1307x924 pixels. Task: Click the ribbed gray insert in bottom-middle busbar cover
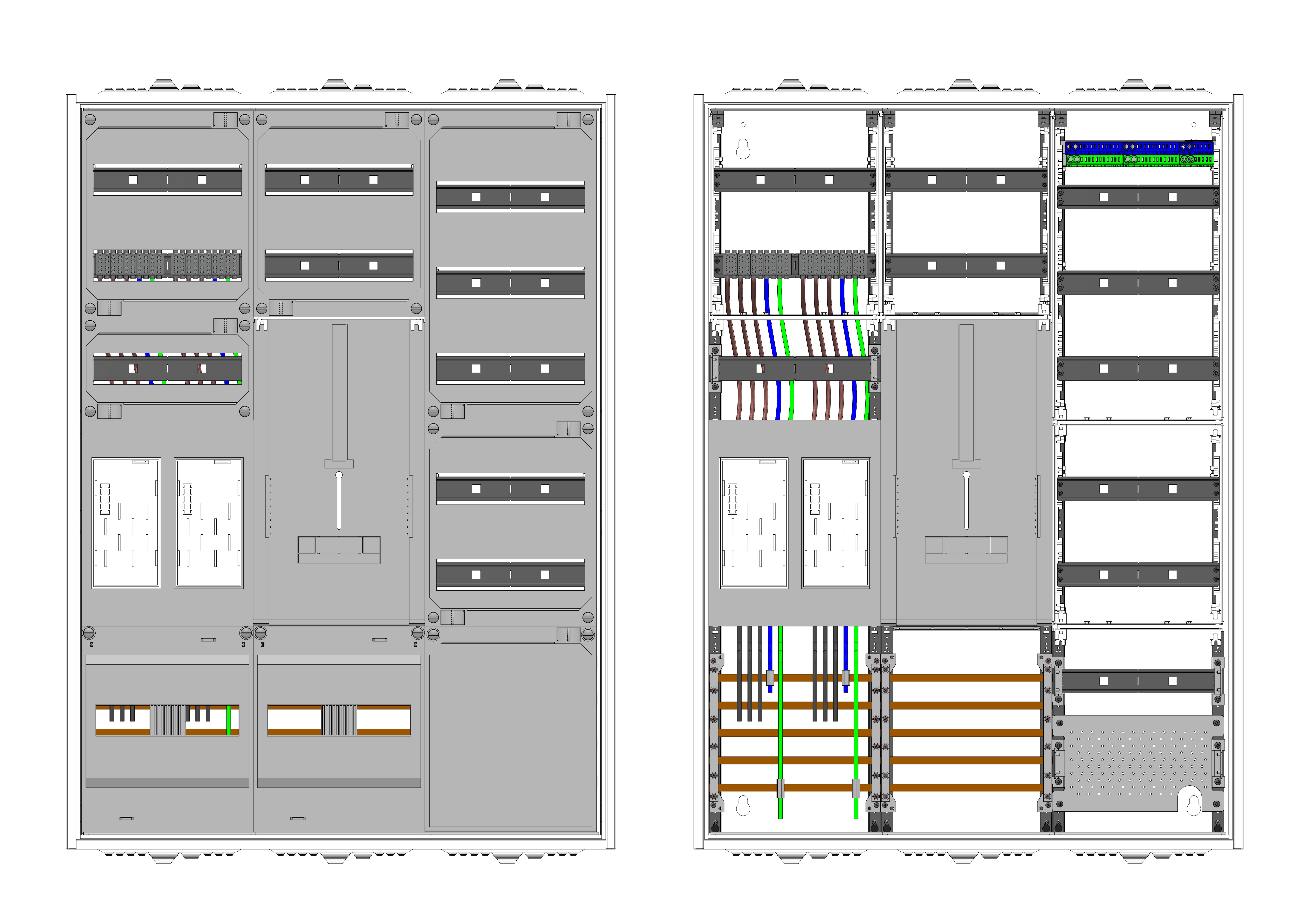pyautogui.click(x=339, y=720)
